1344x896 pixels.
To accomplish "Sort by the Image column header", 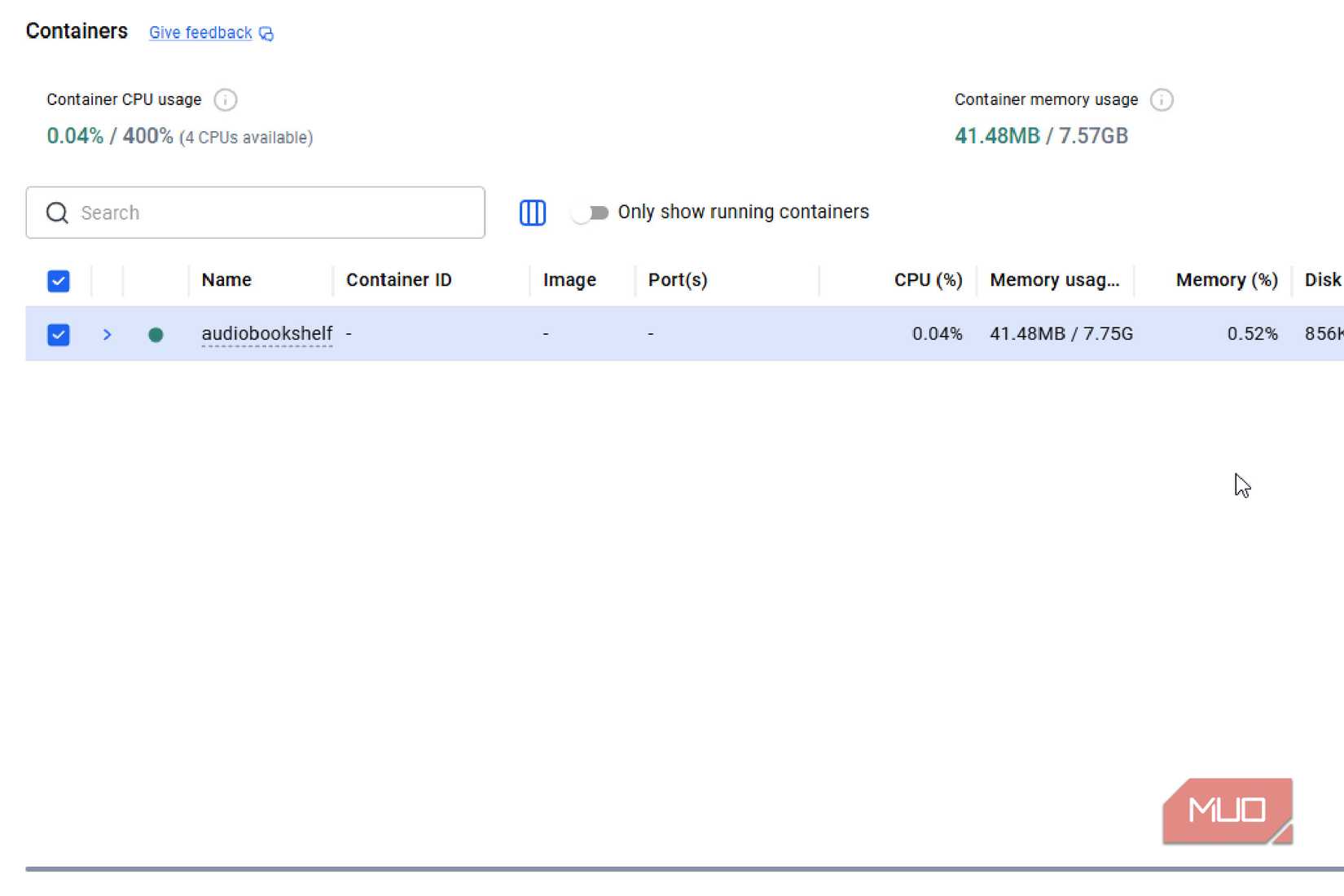I will [x=569, y=280].
